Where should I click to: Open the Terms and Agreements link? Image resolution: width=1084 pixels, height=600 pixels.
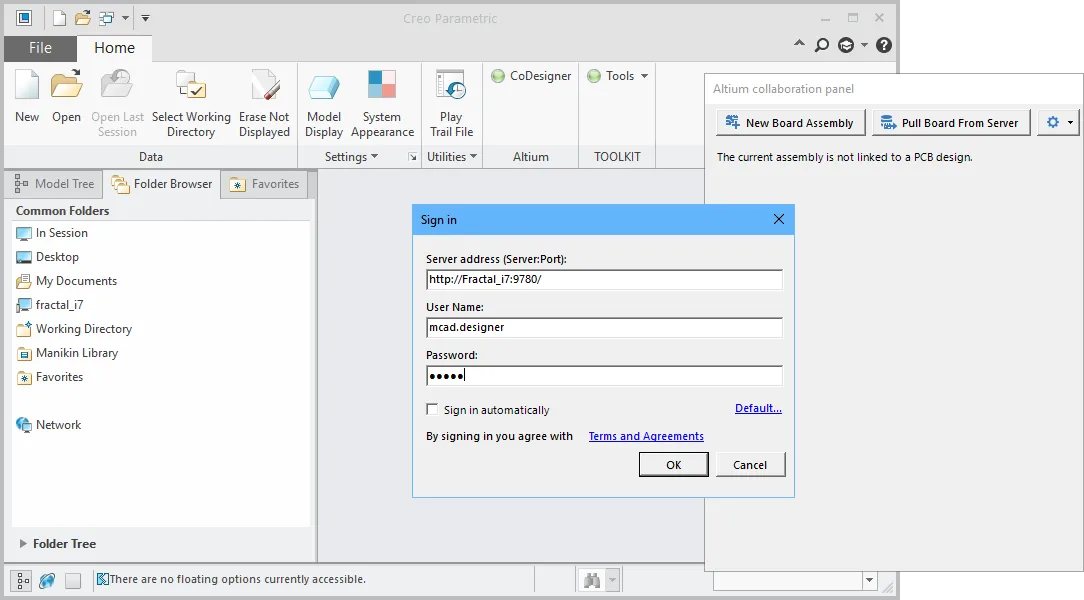[646, 436]
